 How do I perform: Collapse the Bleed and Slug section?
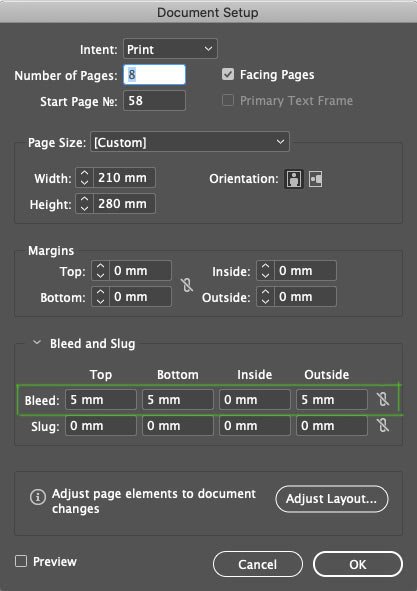pyautogui.click(x=37, y=343)
